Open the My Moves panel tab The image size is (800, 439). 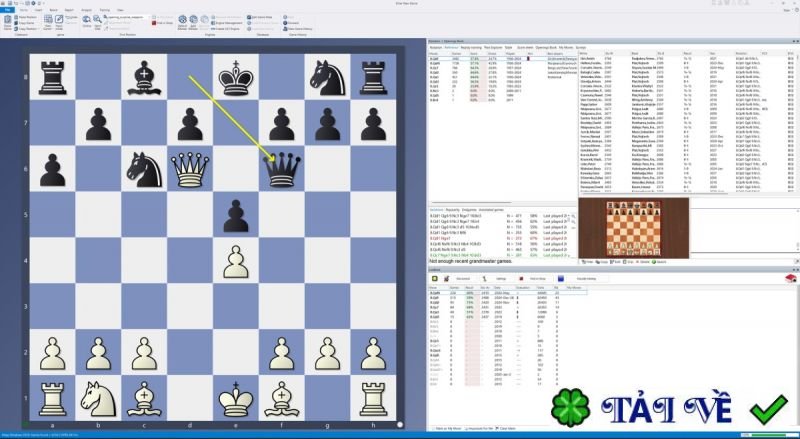[x=566, y=47]
